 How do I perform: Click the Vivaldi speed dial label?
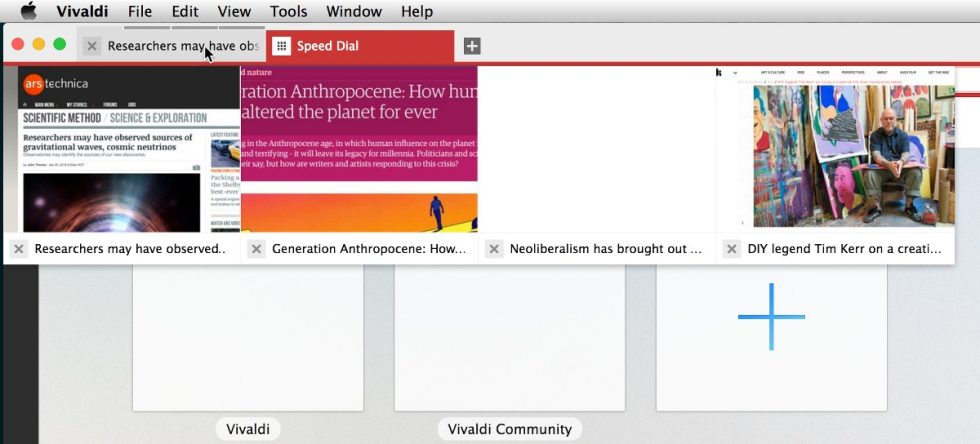(248, 429)
